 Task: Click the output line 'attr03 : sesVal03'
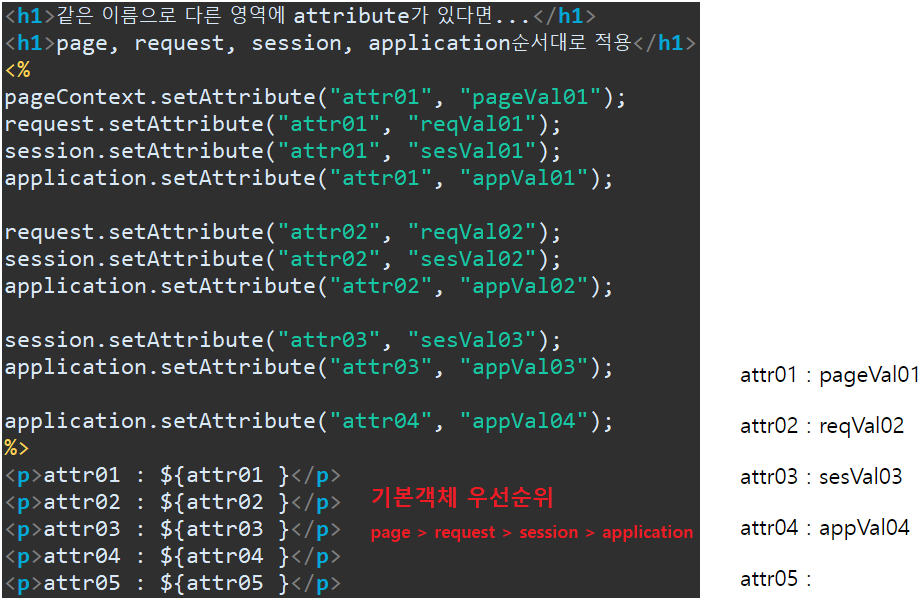821,477
